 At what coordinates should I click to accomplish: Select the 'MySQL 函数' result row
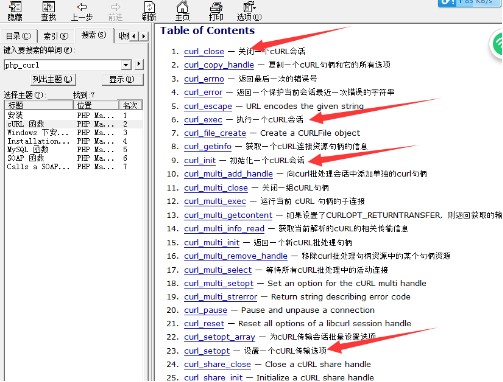coord(74,149)
